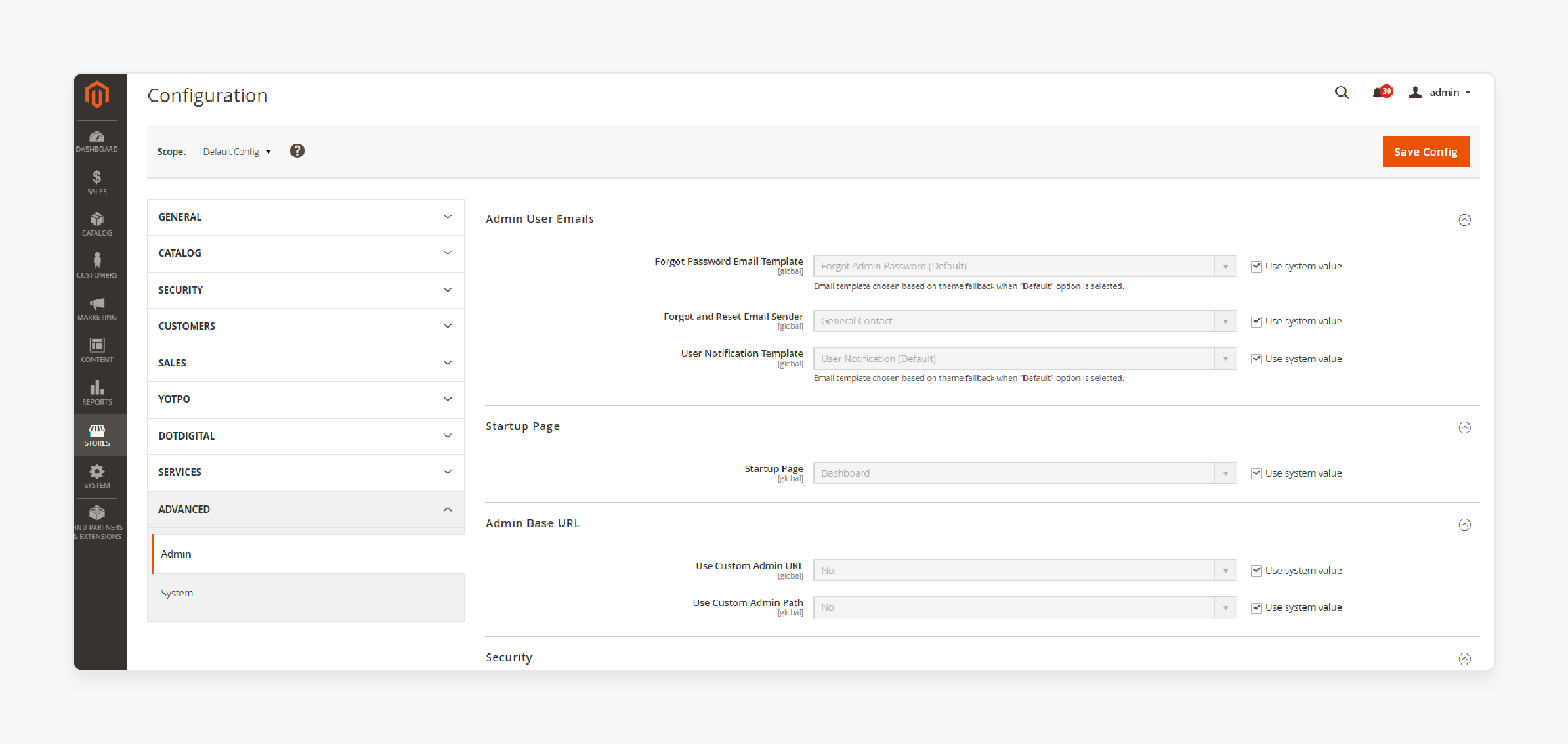The height and width of the screenshot is (744, 1568).
Task: Expand the GENERAL configuration section
Action: pyautogui.click(x=305, y=216)
